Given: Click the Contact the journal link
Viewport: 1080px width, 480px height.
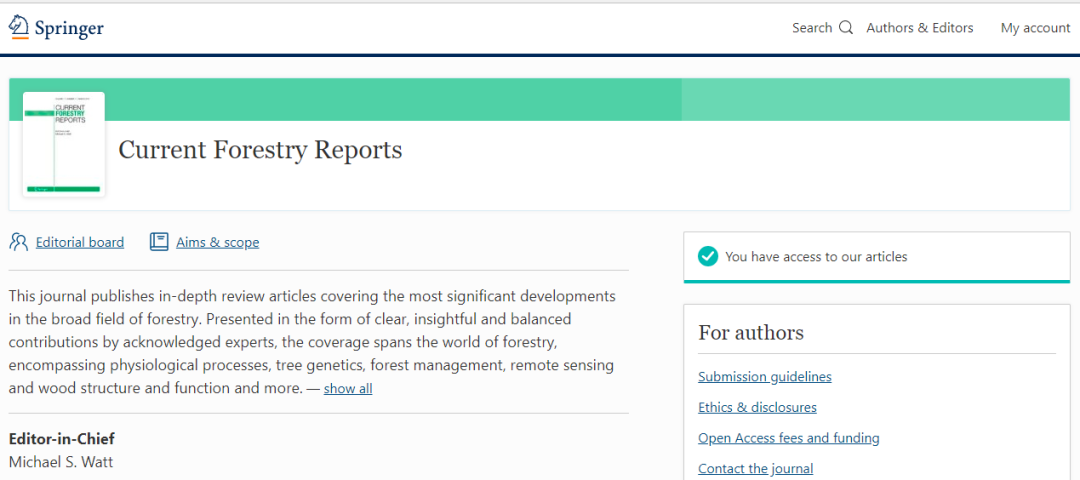Looking at the screenshot, I should [x=755, y=468].
